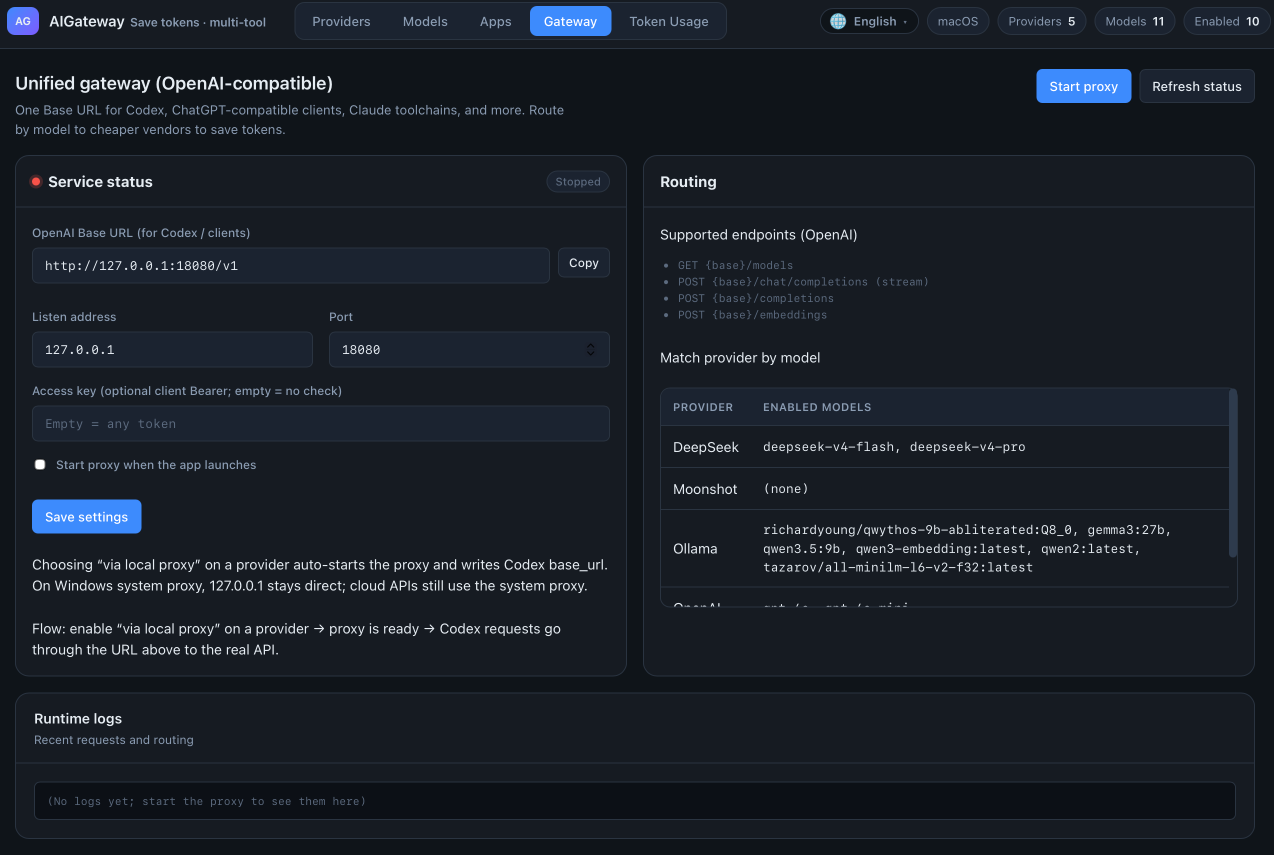This screenshot has height=855, width=1274.
Task: Click the Access key input field
Action: point(321,423)
